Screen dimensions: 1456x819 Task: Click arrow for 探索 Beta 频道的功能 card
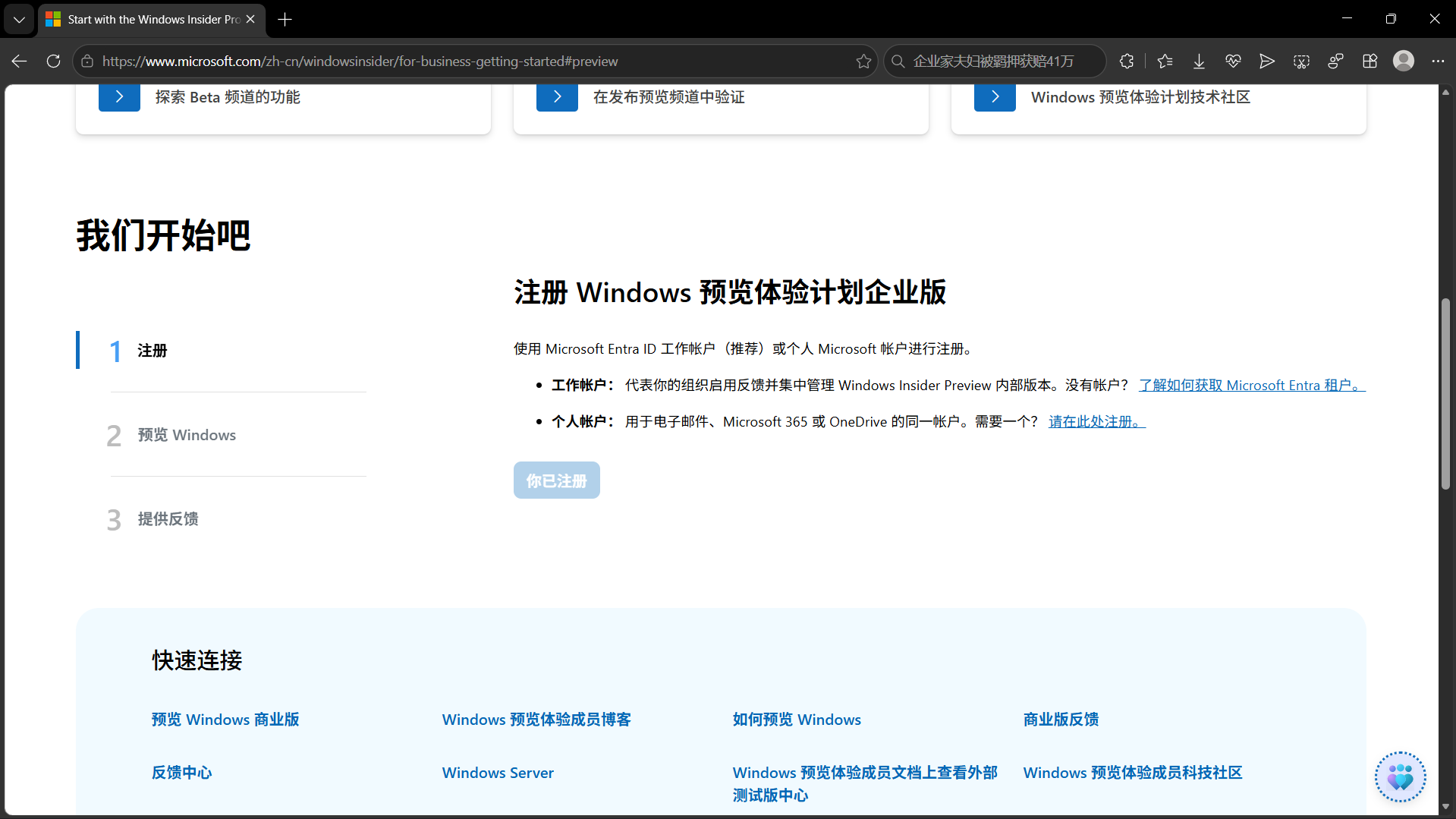(x=119, y=97)
